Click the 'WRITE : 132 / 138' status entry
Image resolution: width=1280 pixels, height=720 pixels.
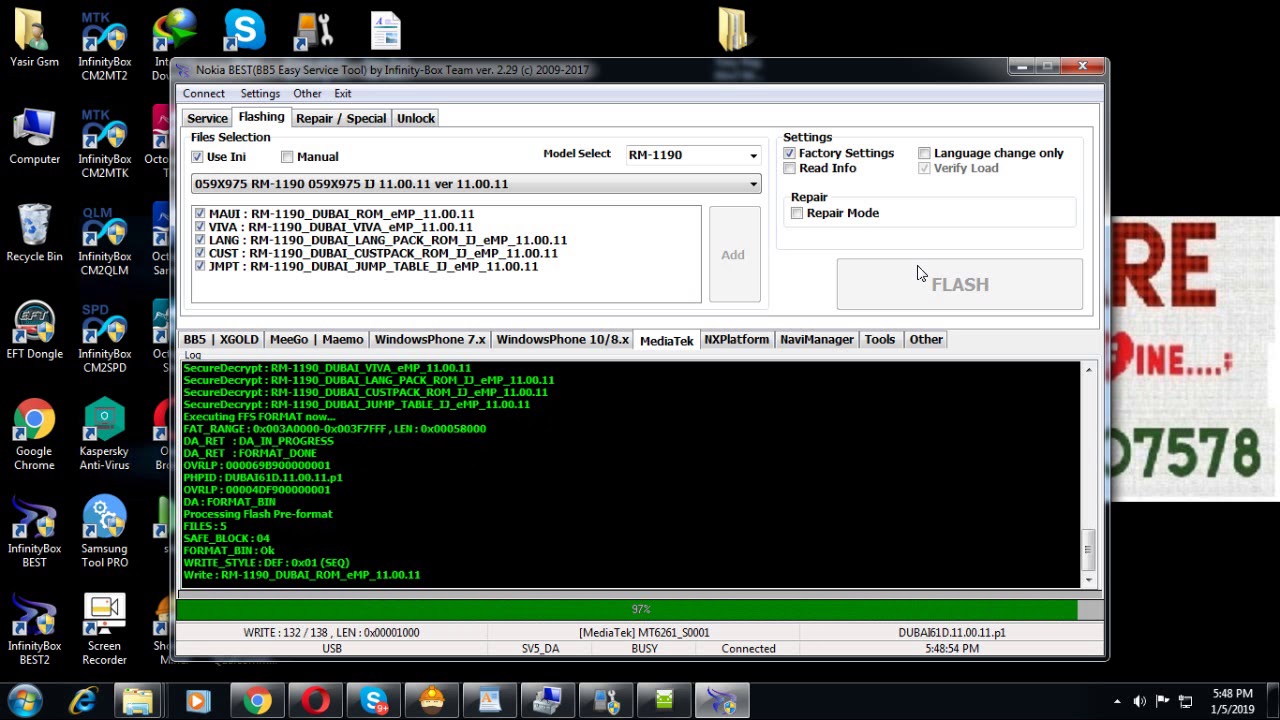tap(331, 633)
